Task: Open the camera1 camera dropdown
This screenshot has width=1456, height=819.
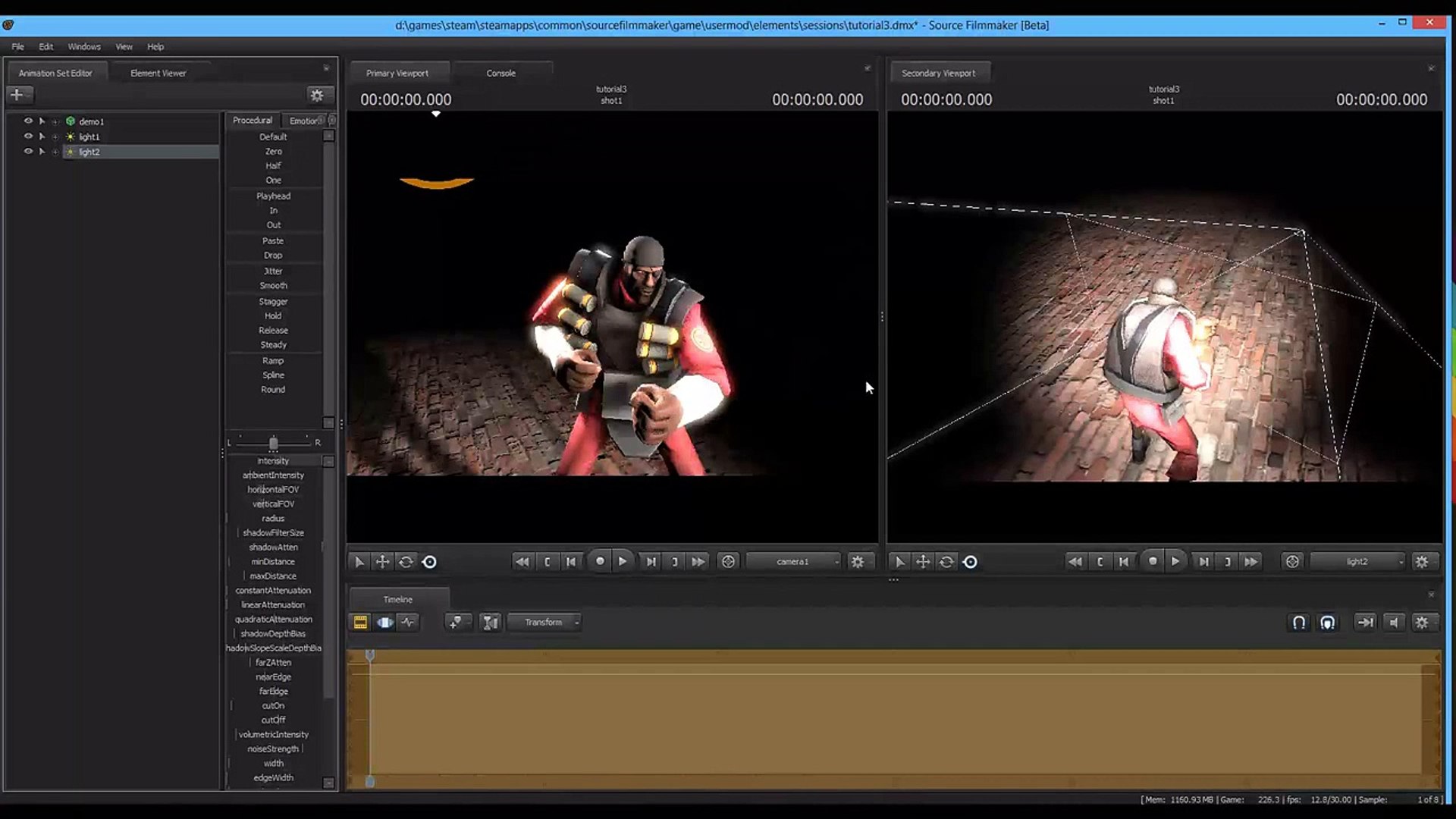Action: 793,562
